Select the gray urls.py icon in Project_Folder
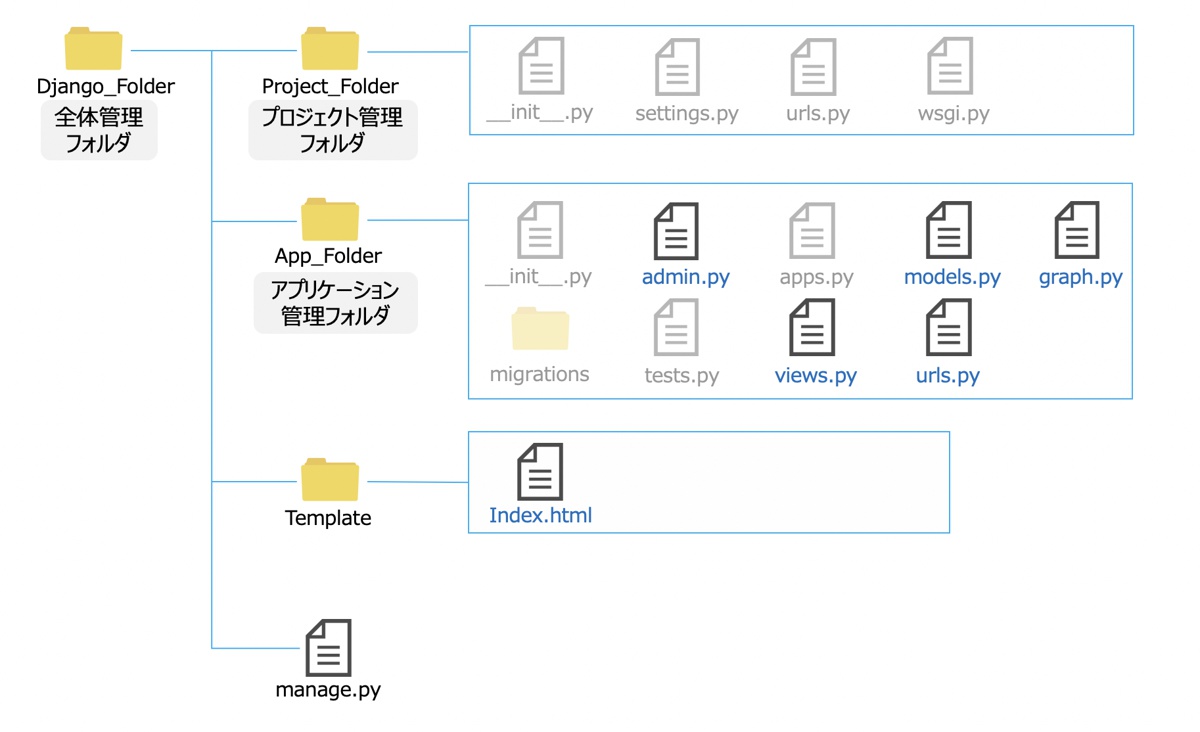This screenshot has width=1200, height=732. point(813,67)
